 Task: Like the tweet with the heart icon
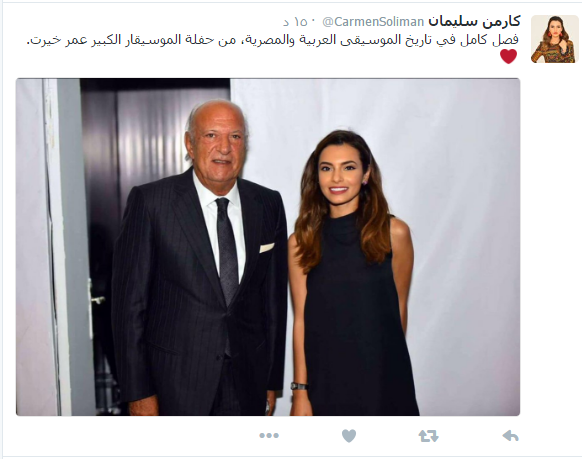pyautogui.click(x=349, y=436)
